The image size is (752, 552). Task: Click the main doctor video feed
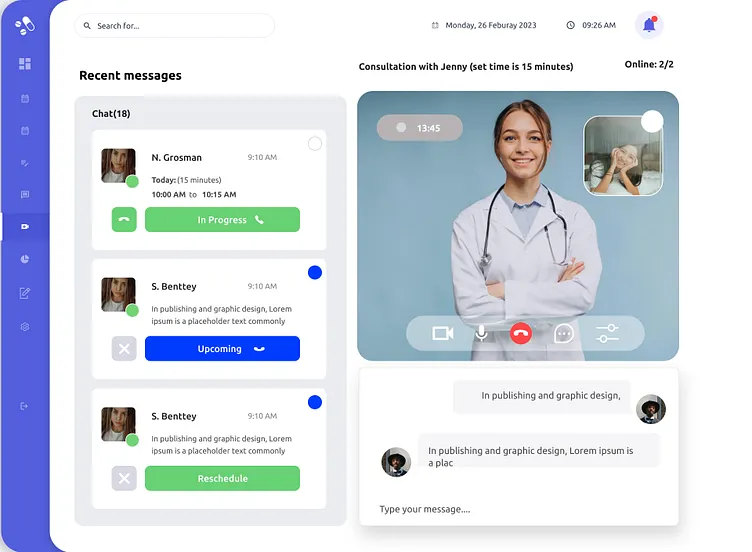[x=518, y=225]
